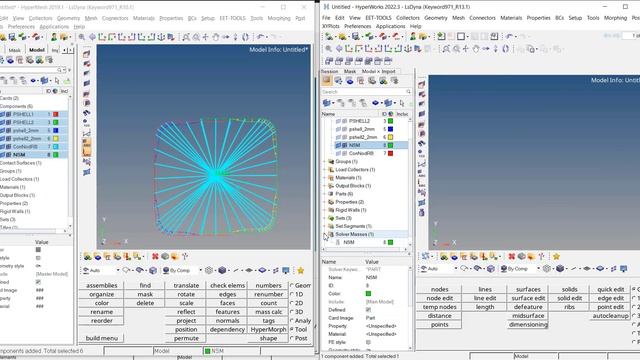Click the midsurface button in right panel

click(528, 316)
